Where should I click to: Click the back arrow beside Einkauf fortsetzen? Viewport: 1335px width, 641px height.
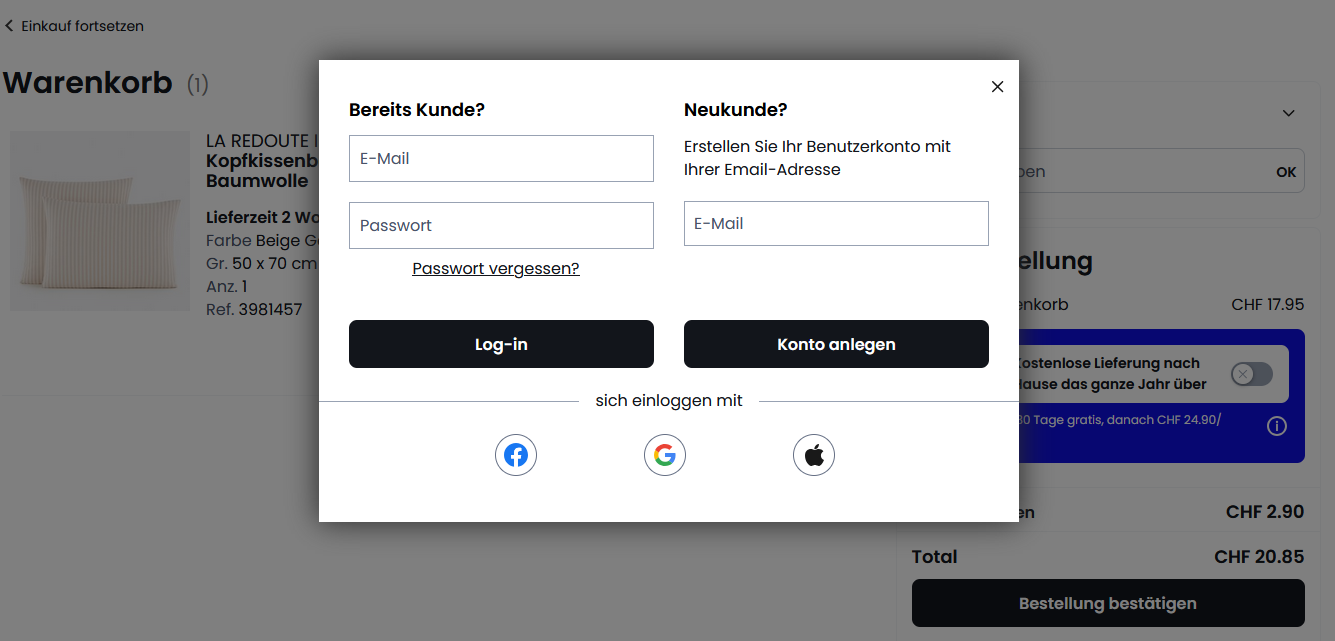(x=10, y=26)
